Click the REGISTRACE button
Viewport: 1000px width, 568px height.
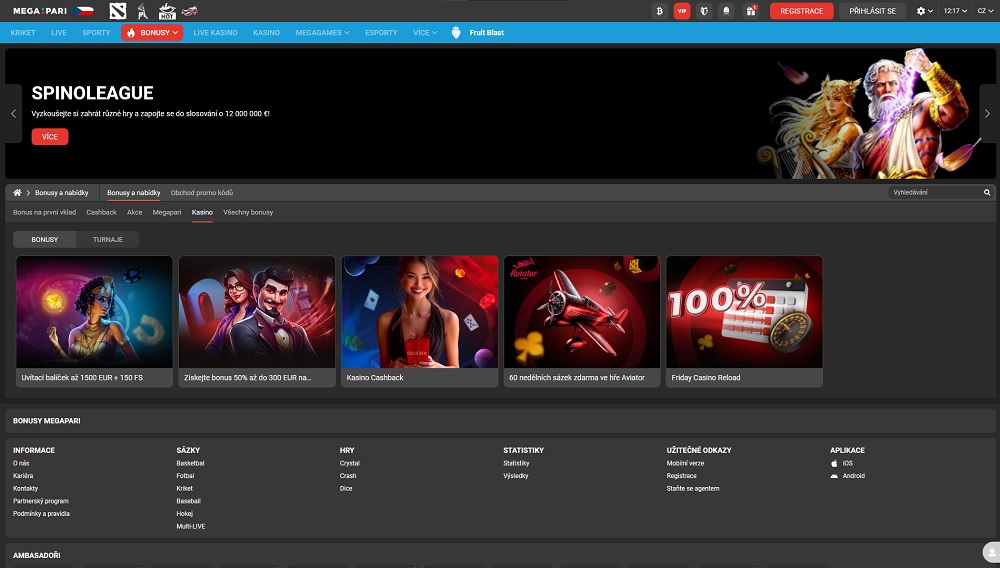802,11
